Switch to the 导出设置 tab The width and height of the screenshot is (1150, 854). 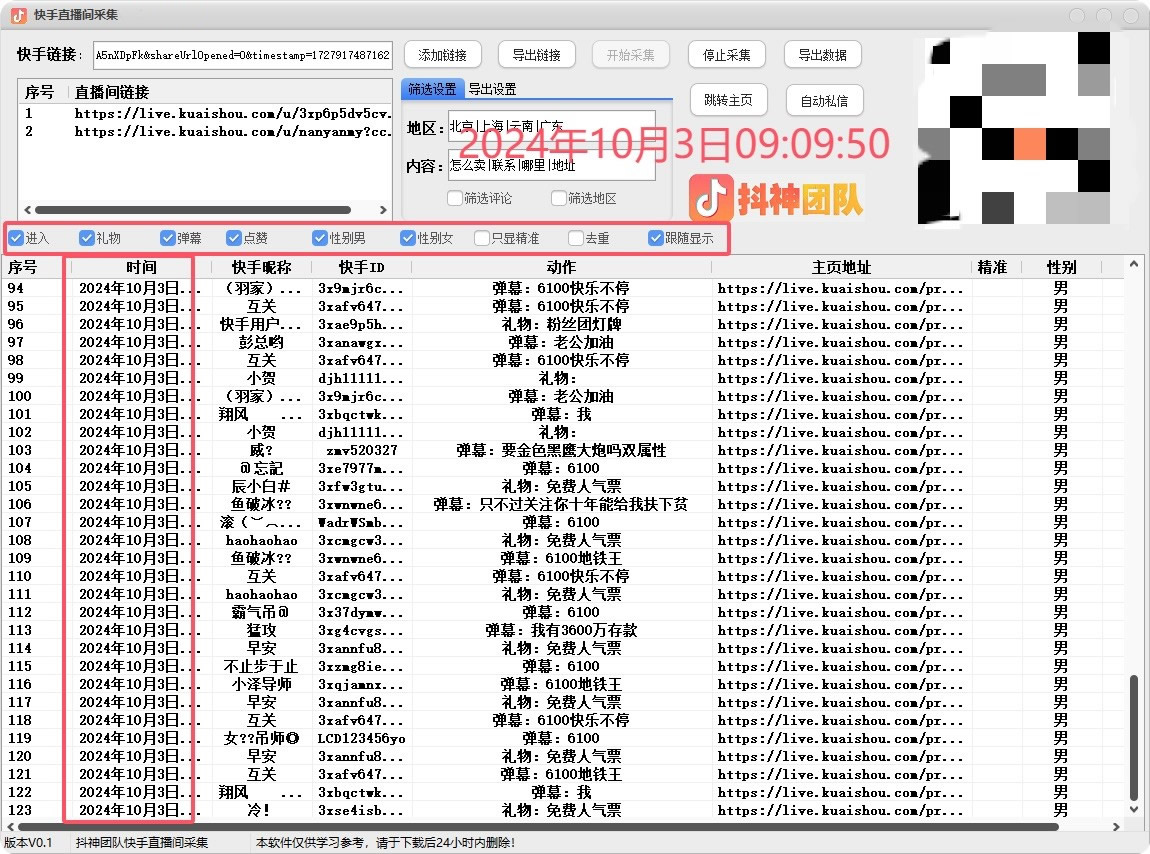(x=492, y=89)
